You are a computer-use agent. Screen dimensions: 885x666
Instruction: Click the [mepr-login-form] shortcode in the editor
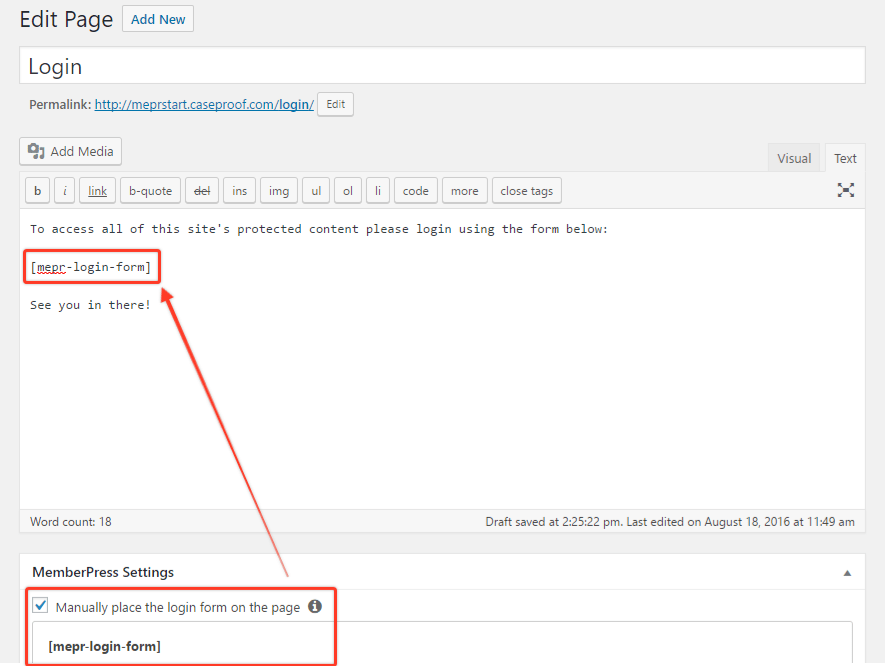pos(91,267)
